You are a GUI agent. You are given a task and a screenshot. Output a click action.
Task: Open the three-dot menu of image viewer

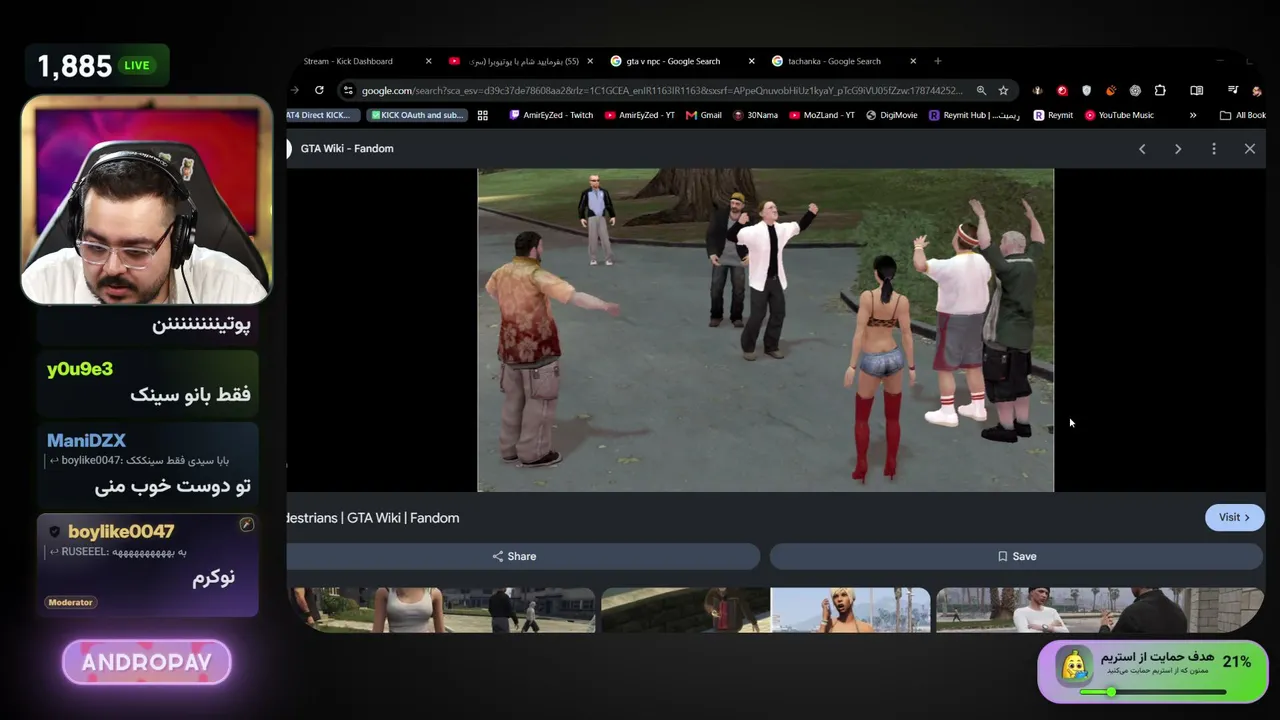click(x=1214, y=149)
